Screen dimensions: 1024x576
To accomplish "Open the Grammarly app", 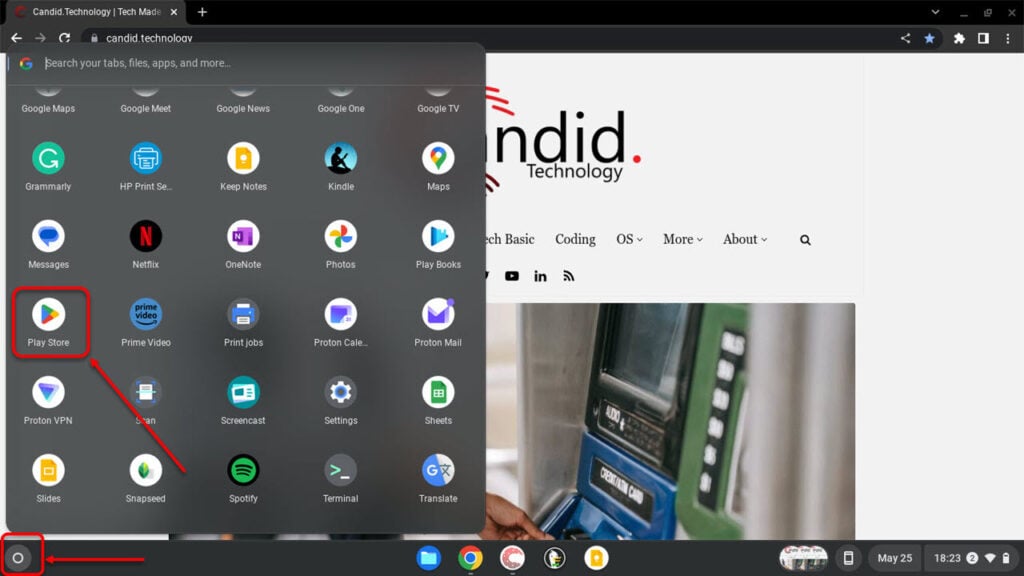I will click(48, 159).
